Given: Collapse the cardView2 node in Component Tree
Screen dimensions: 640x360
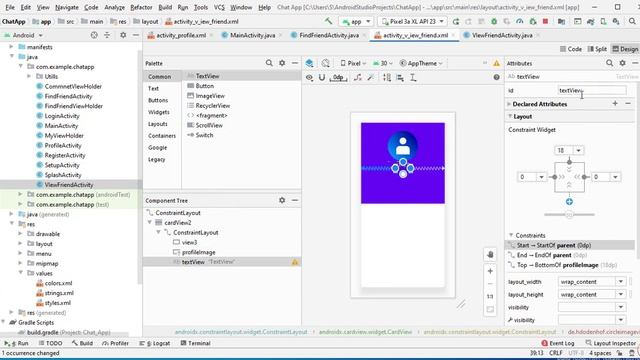Looking at the screenshot, I should click(150, 222).
